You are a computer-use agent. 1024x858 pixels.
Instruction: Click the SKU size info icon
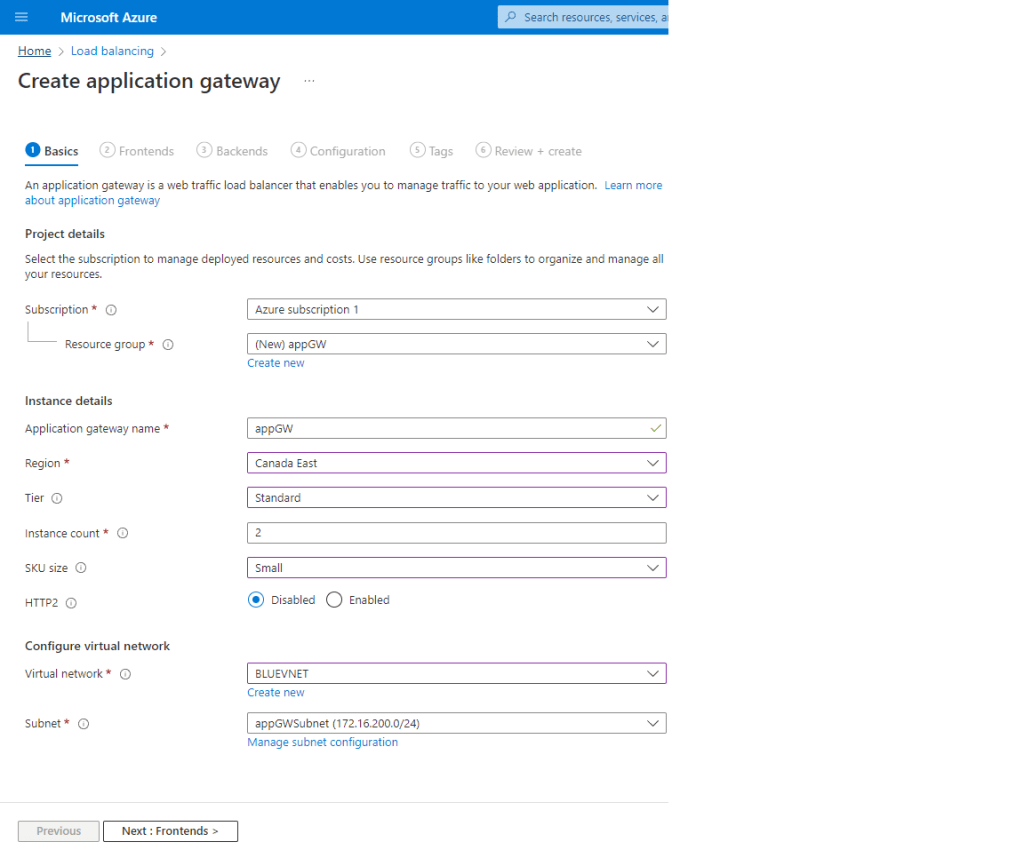tap(81, 568)
